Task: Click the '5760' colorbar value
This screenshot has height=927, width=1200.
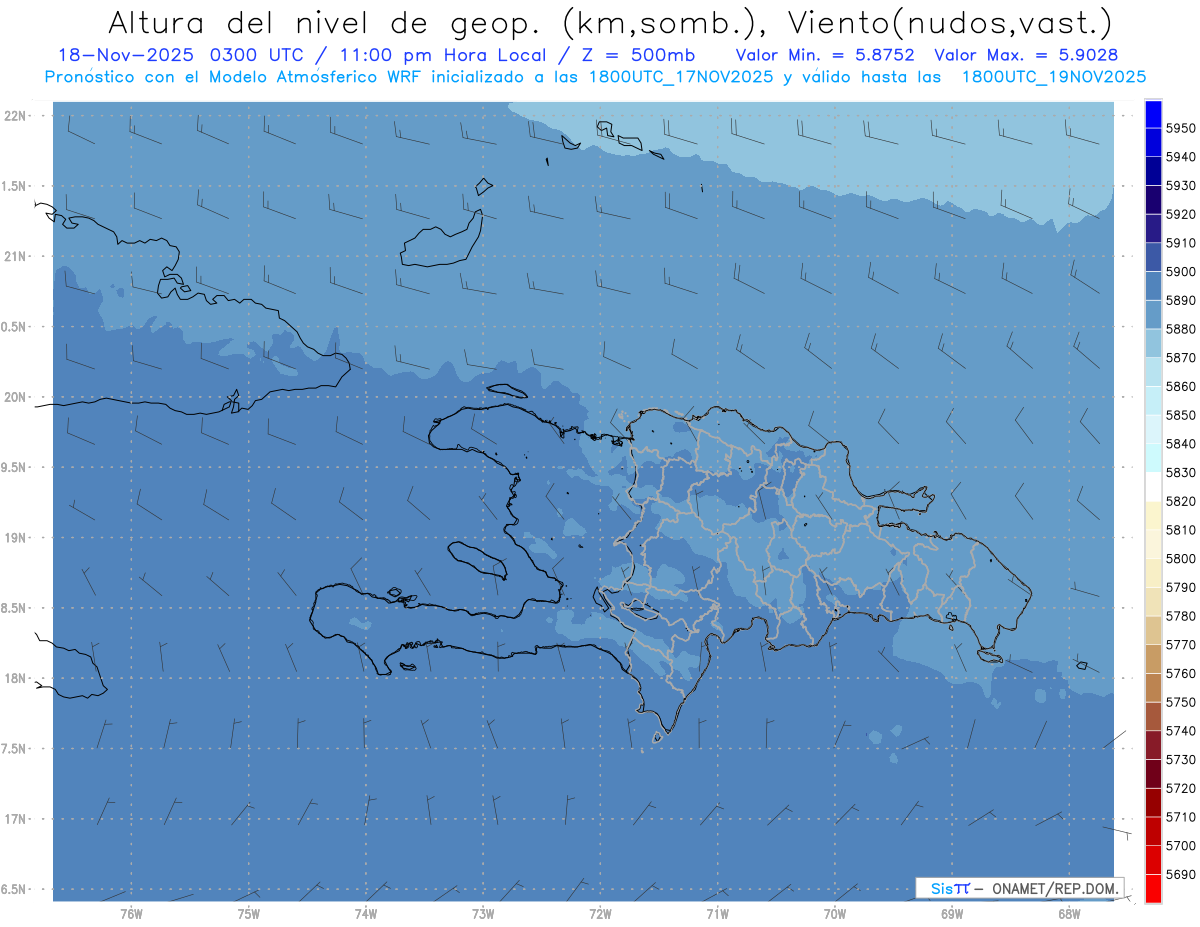Action: [1182, 673]
